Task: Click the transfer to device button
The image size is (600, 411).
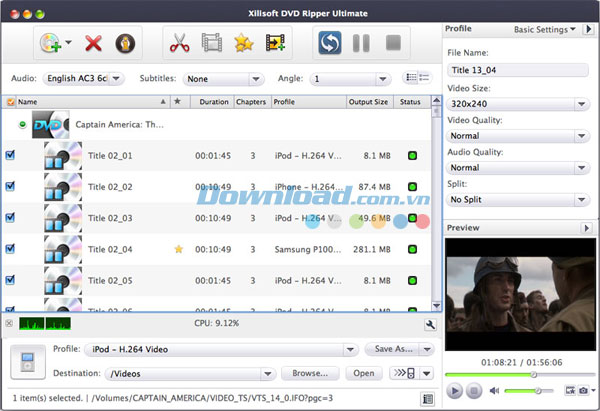Action: click(x=404, y=373)
